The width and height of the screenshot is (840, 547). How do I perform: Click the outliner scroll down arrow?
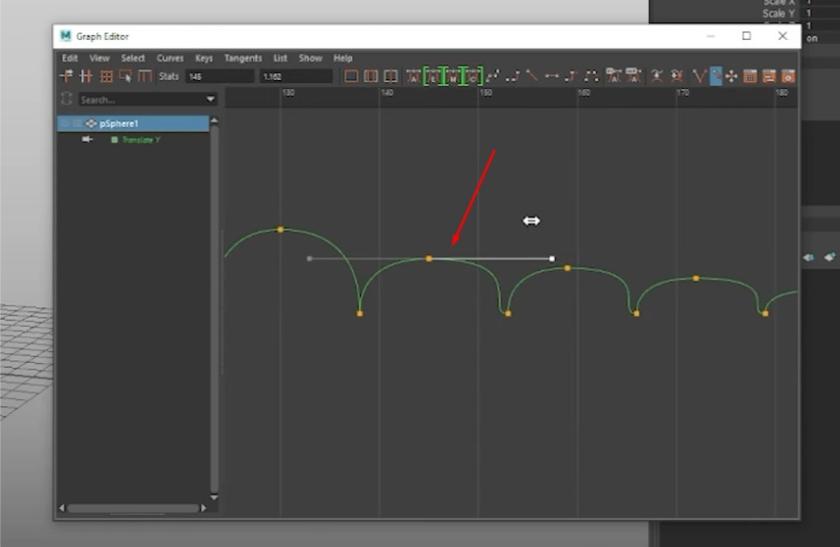click(x=214, y=497)
